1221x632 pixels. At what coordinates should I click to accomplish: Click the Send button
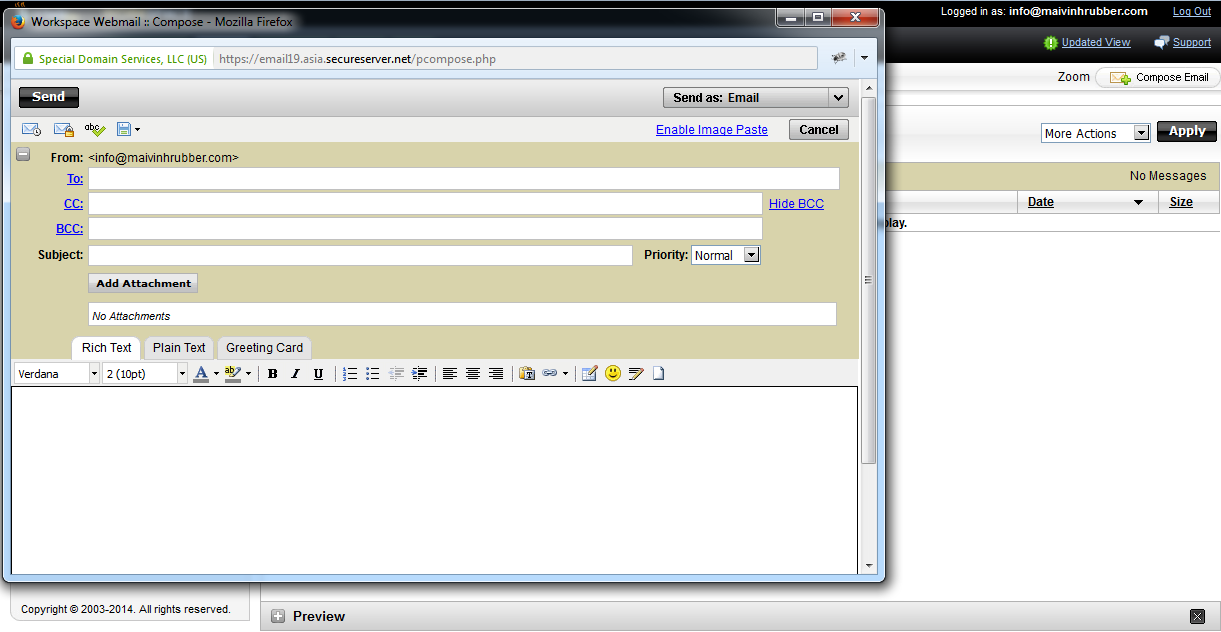coord(49,97)
